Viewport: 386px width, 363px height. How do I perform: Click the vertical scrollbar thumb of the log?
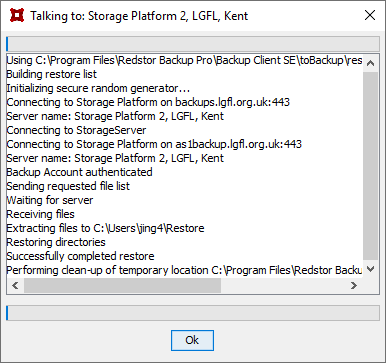(370, 166)
